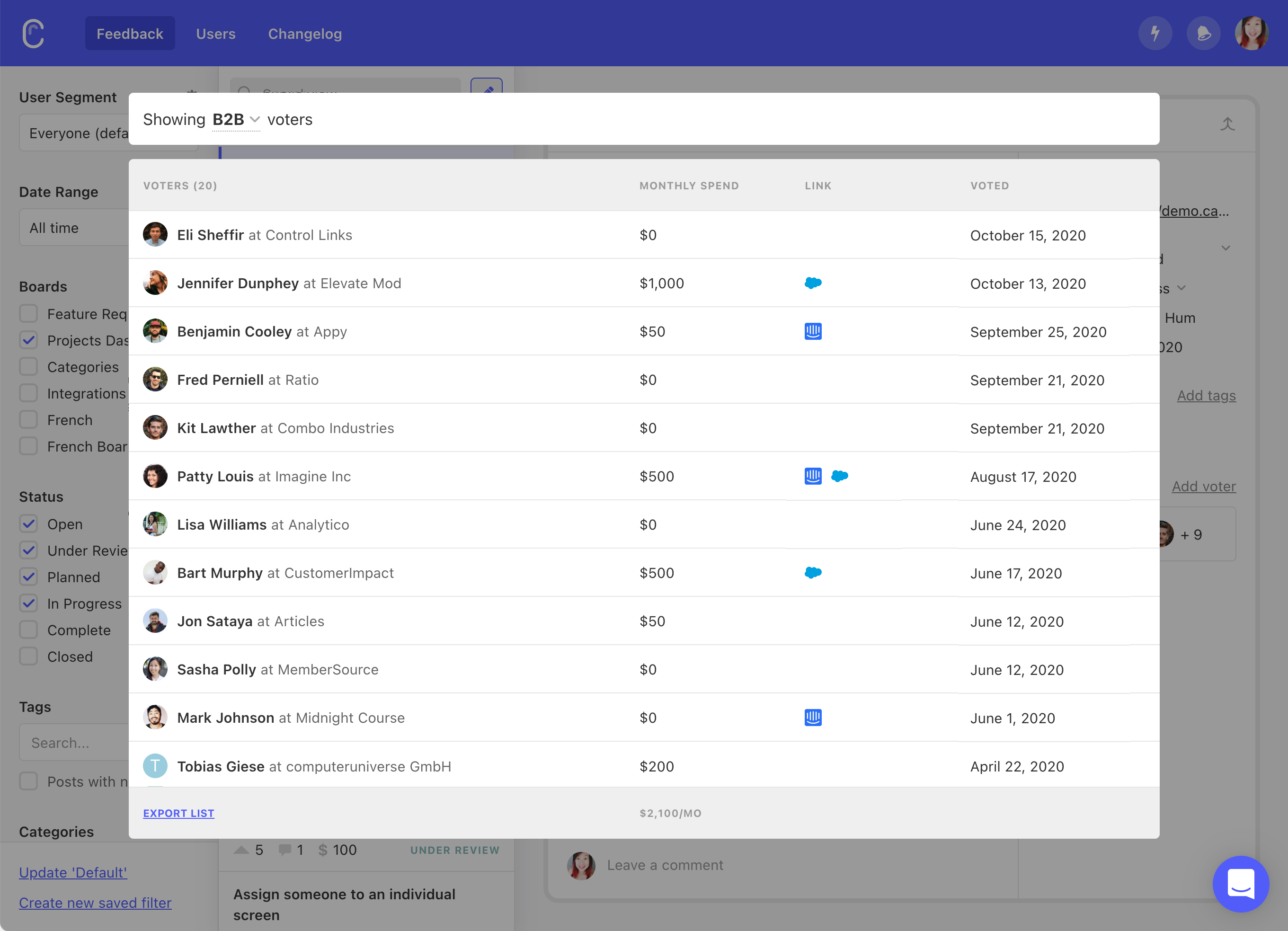
Task: Click the Canny logo icon
Action: pos(33,34)
